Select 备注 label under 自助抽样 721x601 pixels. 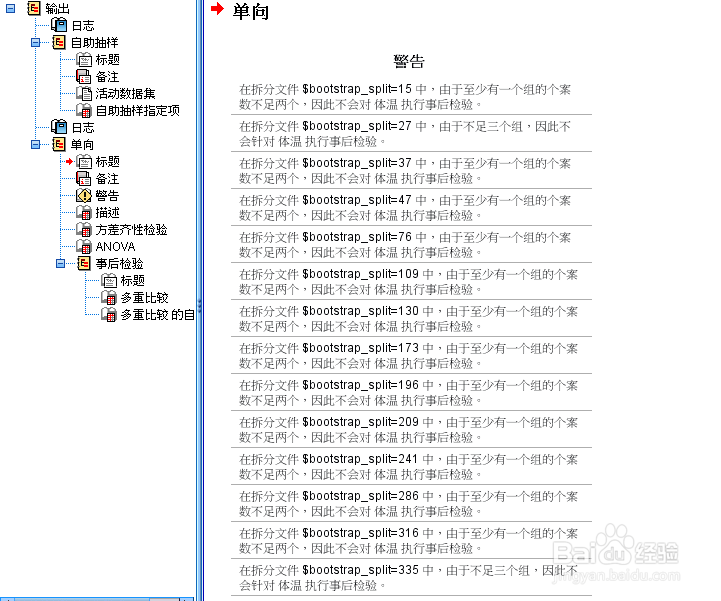(107, 77)
